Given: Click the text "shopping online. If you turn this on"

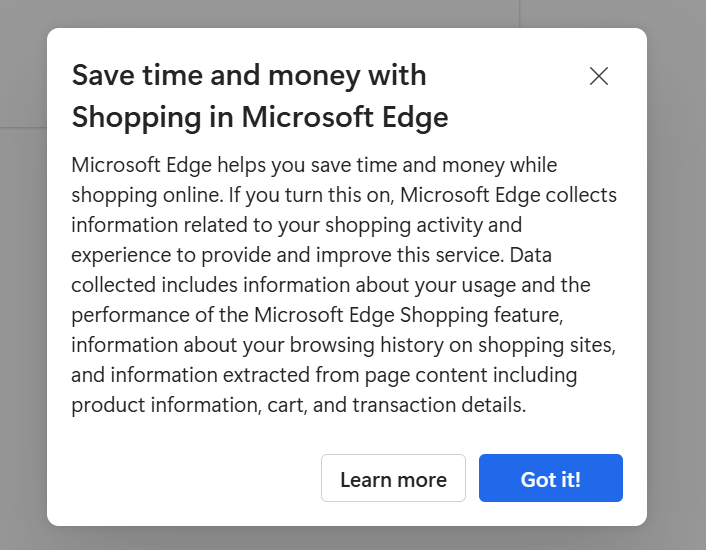Looking at the screenshot, I should pyautogui.click(x=233, y=195).
